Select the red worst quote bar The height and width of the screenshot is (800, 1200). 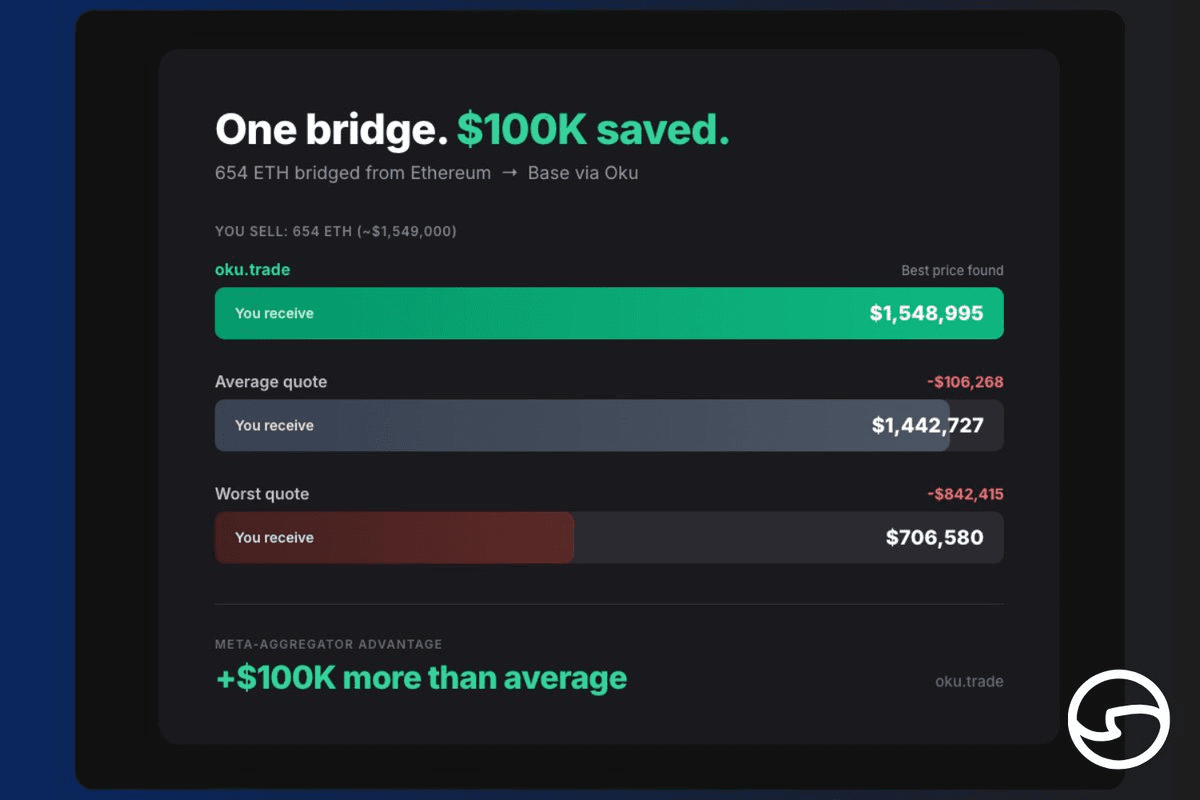pyautogui.click(x=394, y=537)
